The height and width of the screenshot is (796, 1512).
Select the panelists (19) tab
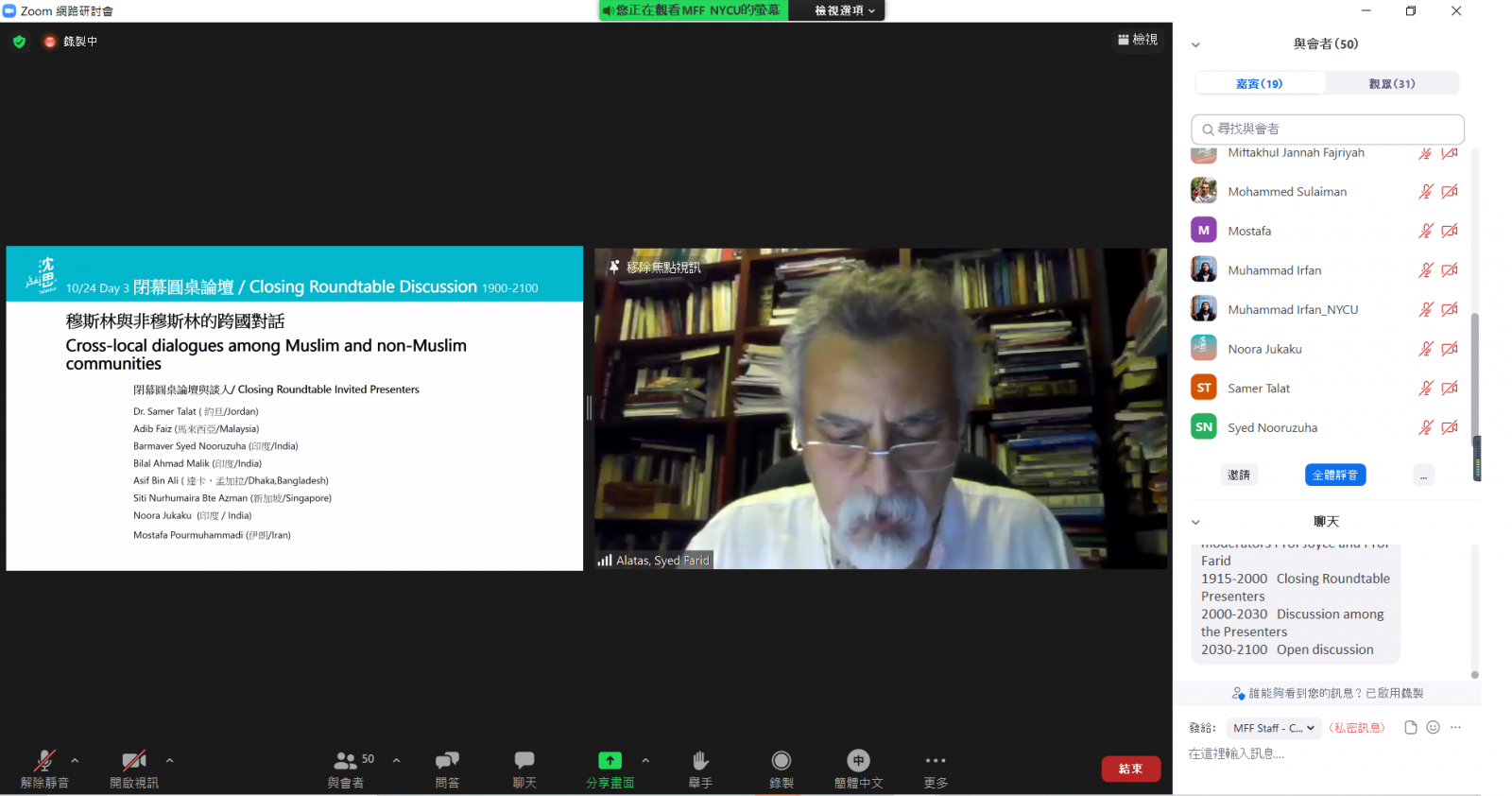1260,84
